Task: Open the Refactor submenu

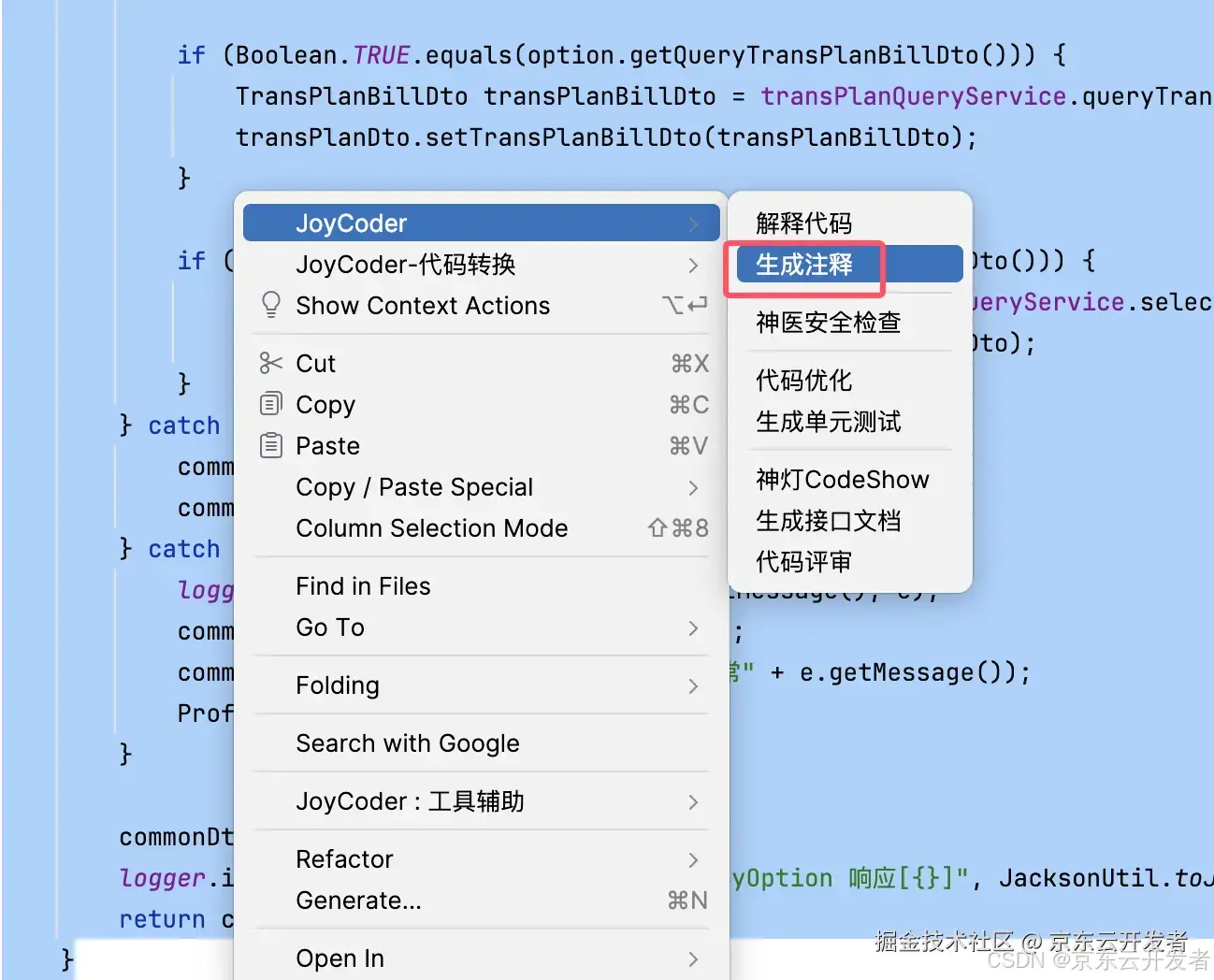Action: pyautogui.click(x=481, y=859)
